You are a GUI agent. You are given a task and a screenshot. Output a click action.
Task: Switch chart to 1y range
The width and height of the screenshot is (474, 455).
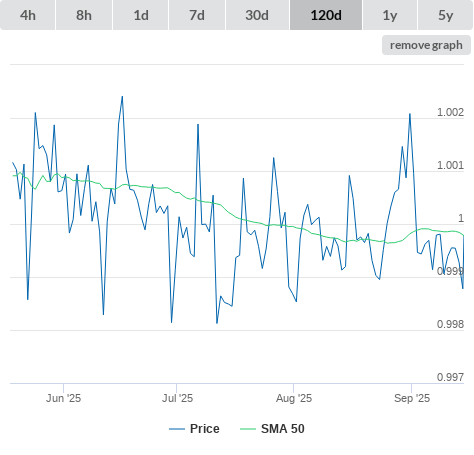(x=390, y=15)
